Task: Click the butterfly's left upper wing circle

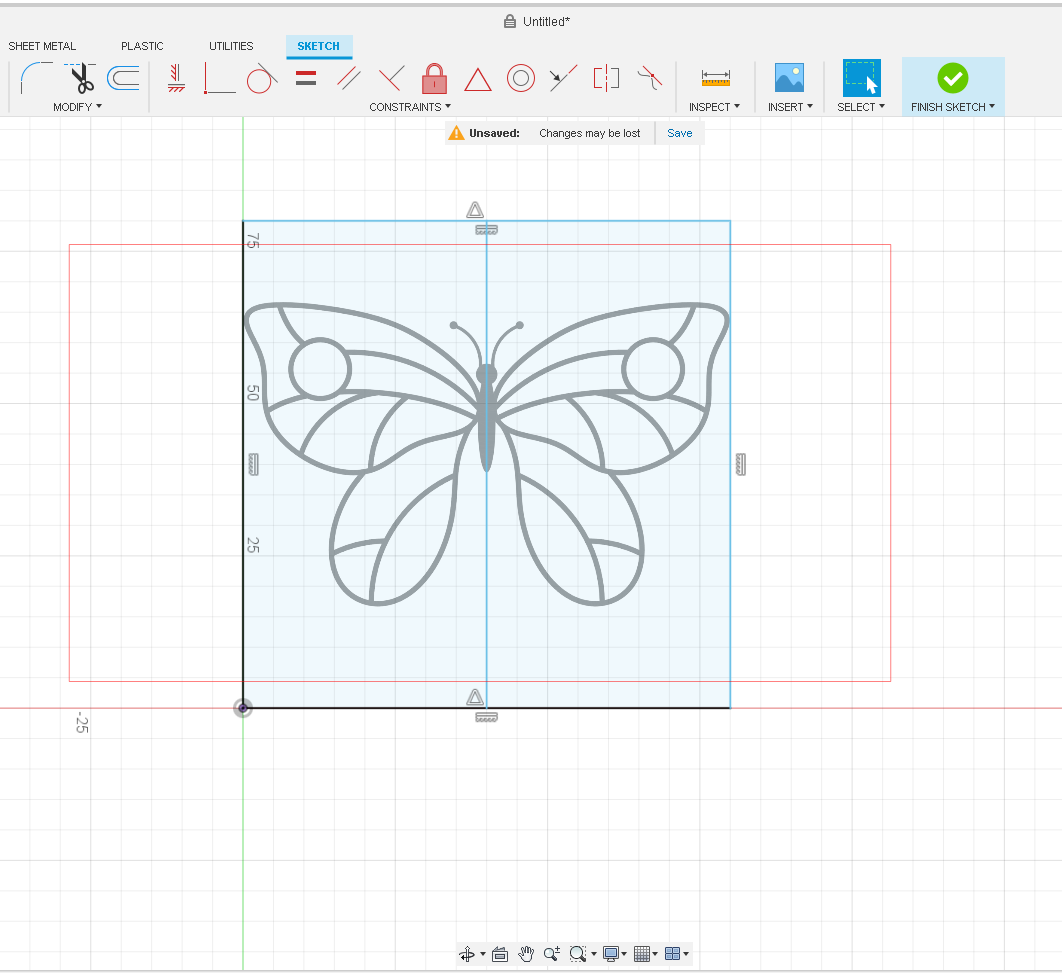Action: coord(320,369)
